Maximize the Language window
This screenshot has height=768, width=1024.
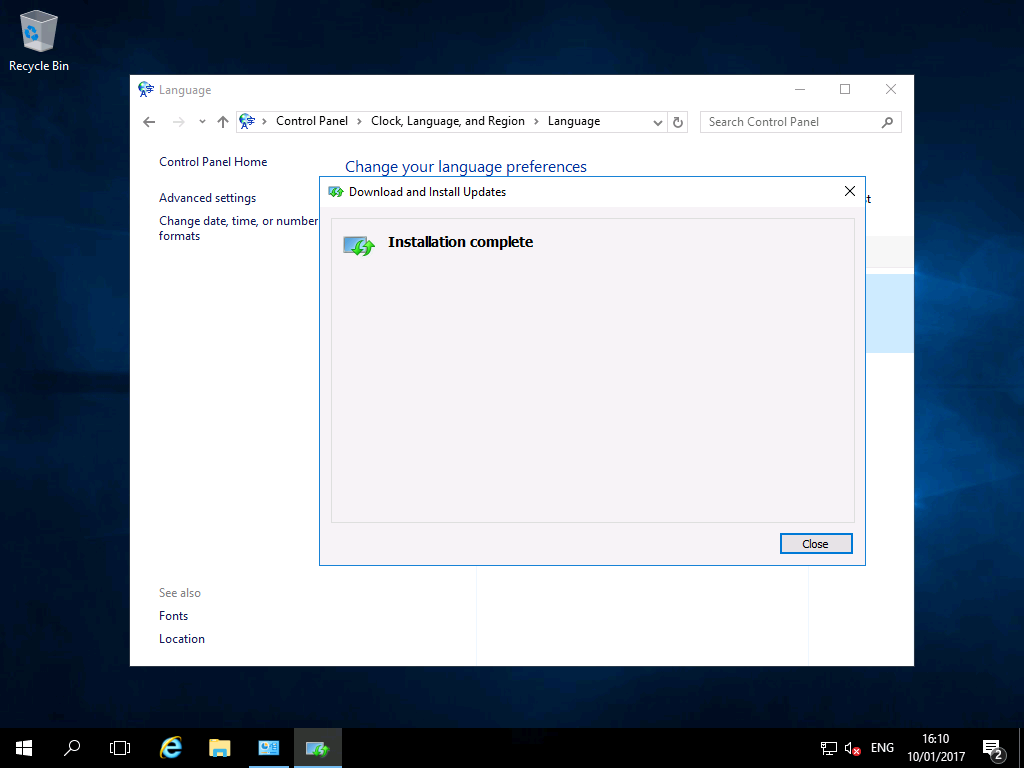[x=845, y=89]
